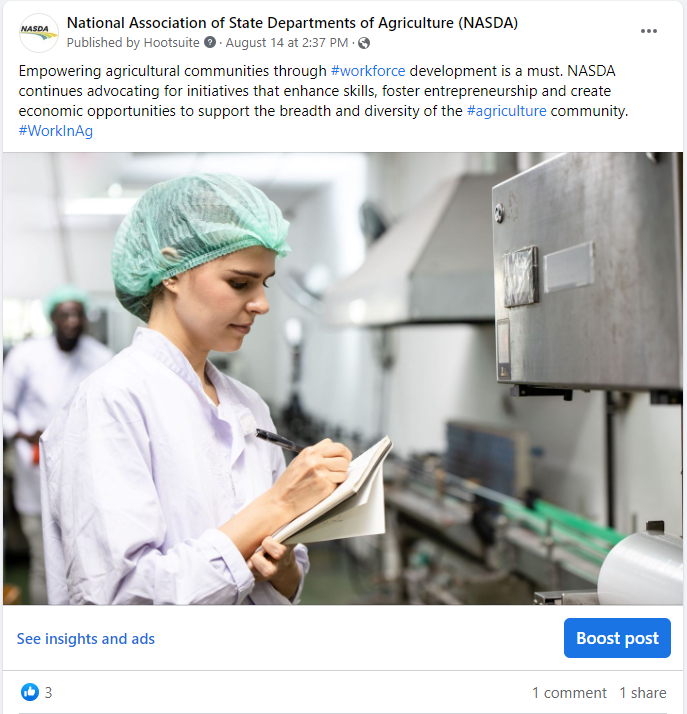This screenshot has width=687, height=714.
Task: Open the three-dot post options menu
Action: [x=648, y=31]
